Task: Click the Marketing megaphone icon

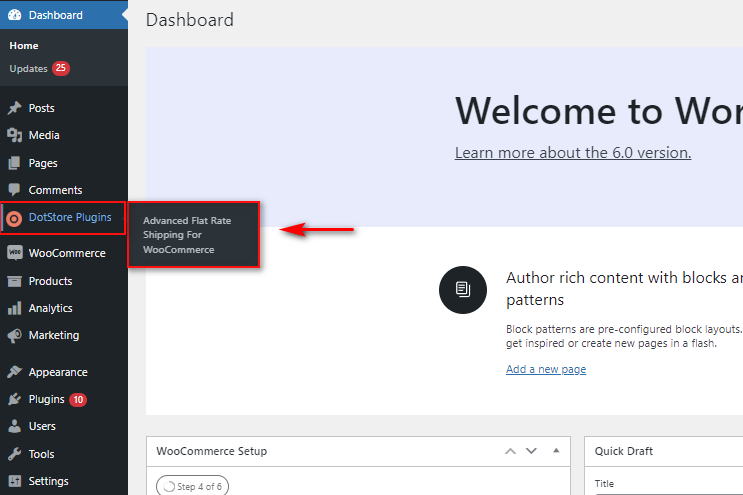Action: tap(15, 335)
